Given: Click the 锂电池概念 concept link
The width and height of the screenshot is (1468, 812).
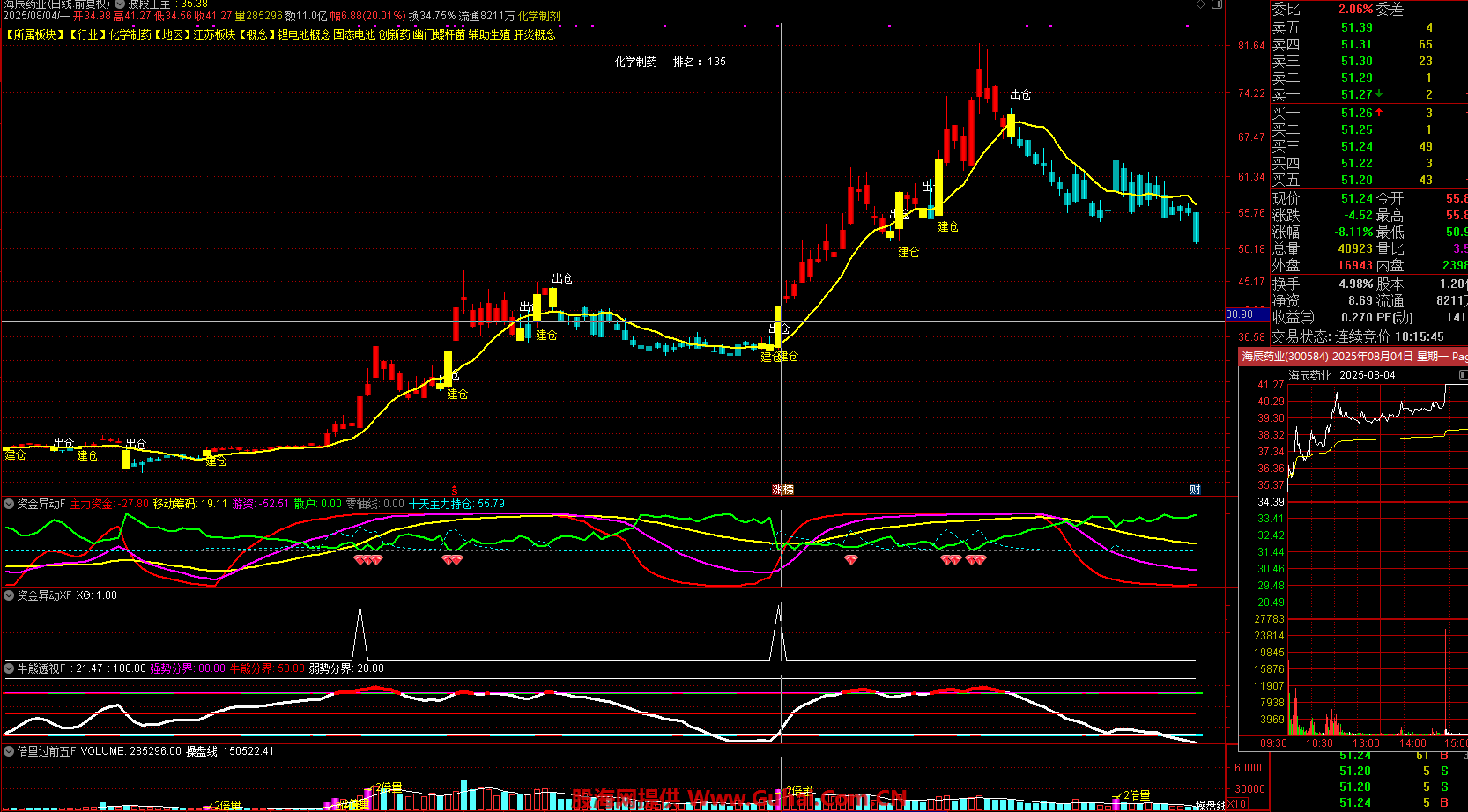Looking at the screenshot, I should tap(304, 34).
